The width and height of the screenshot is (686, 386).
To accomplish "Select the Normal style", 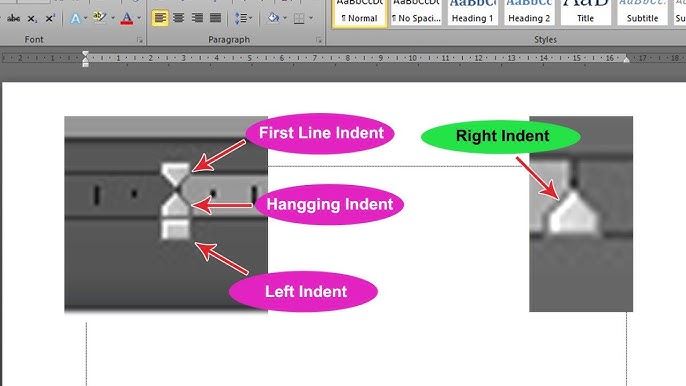I will coord(360,14).
